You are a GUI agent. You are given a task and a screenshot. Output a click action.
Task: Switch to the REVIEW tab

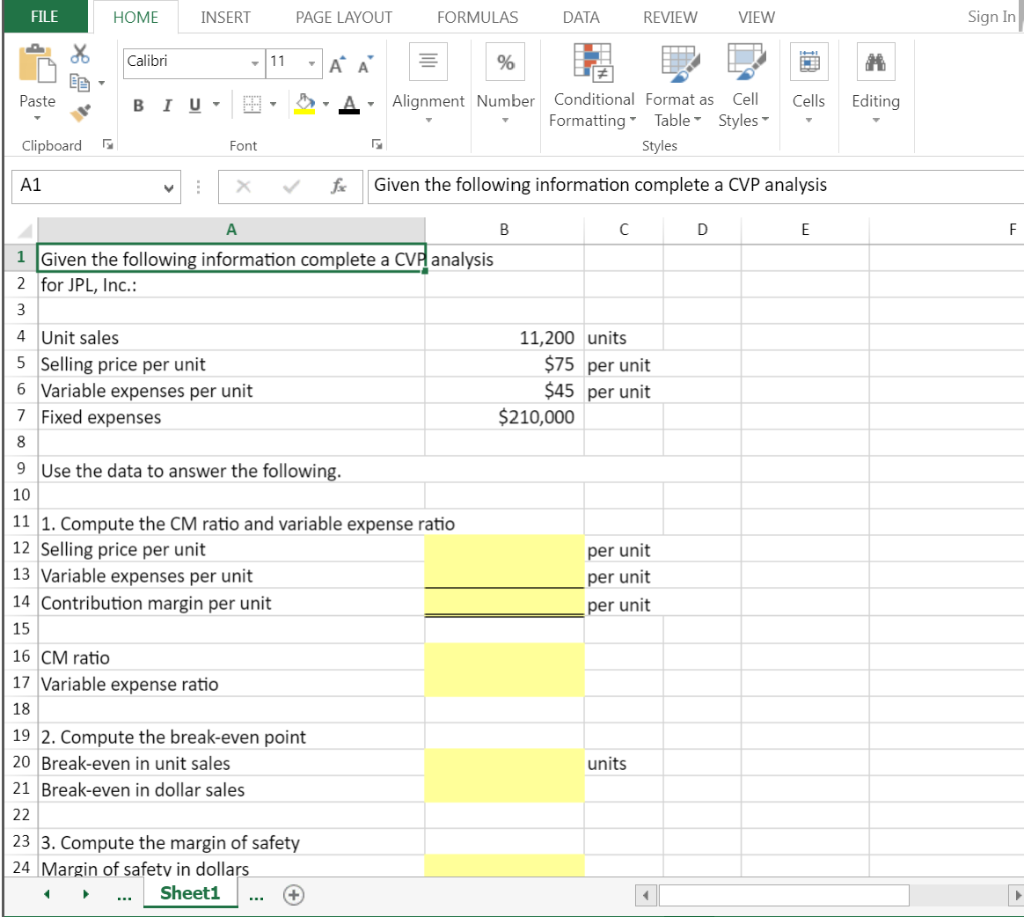(670, 18)
